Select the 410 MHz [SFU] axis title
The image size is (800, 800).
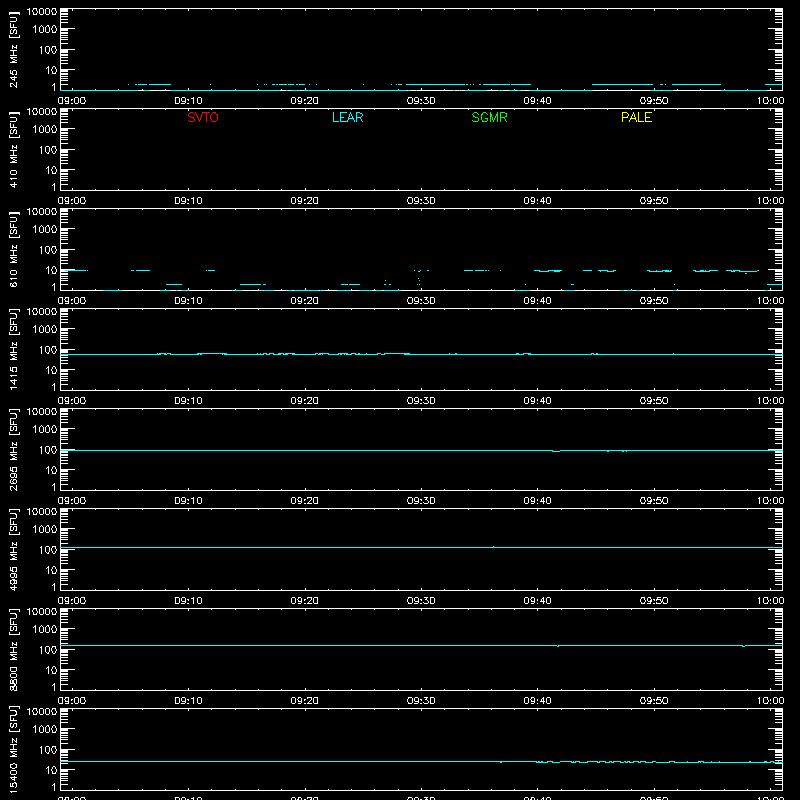click(x=14, y=149)
